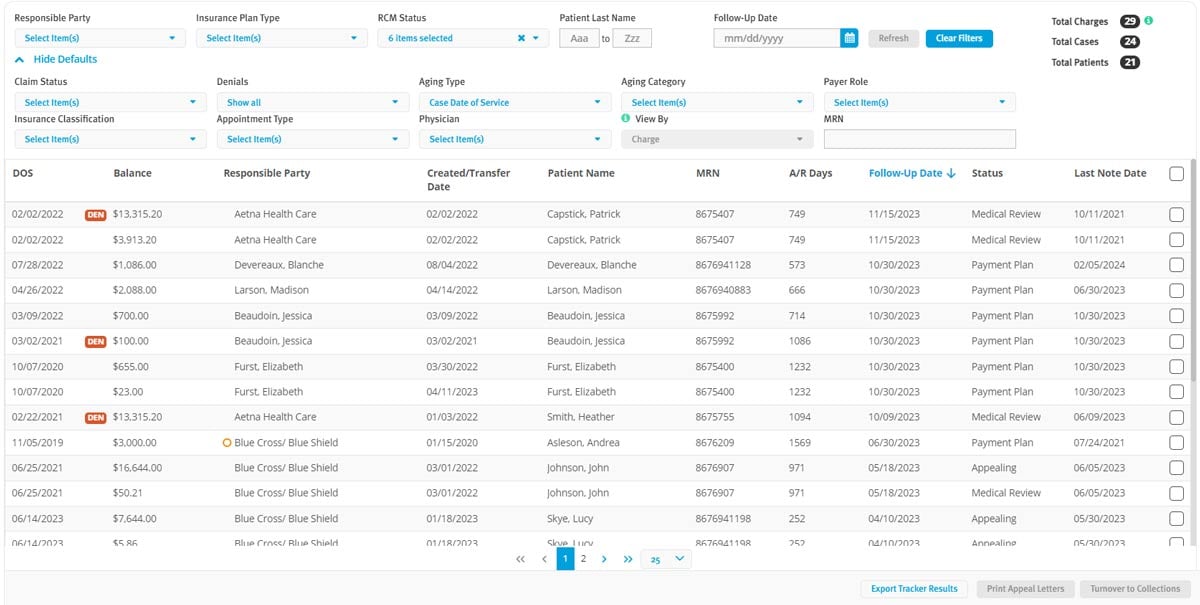Tick the checkbox on the Asleson, Andrea row
Image resolution: width=1200 pixels, height=605 pixels.
(x=1176, y=442)
